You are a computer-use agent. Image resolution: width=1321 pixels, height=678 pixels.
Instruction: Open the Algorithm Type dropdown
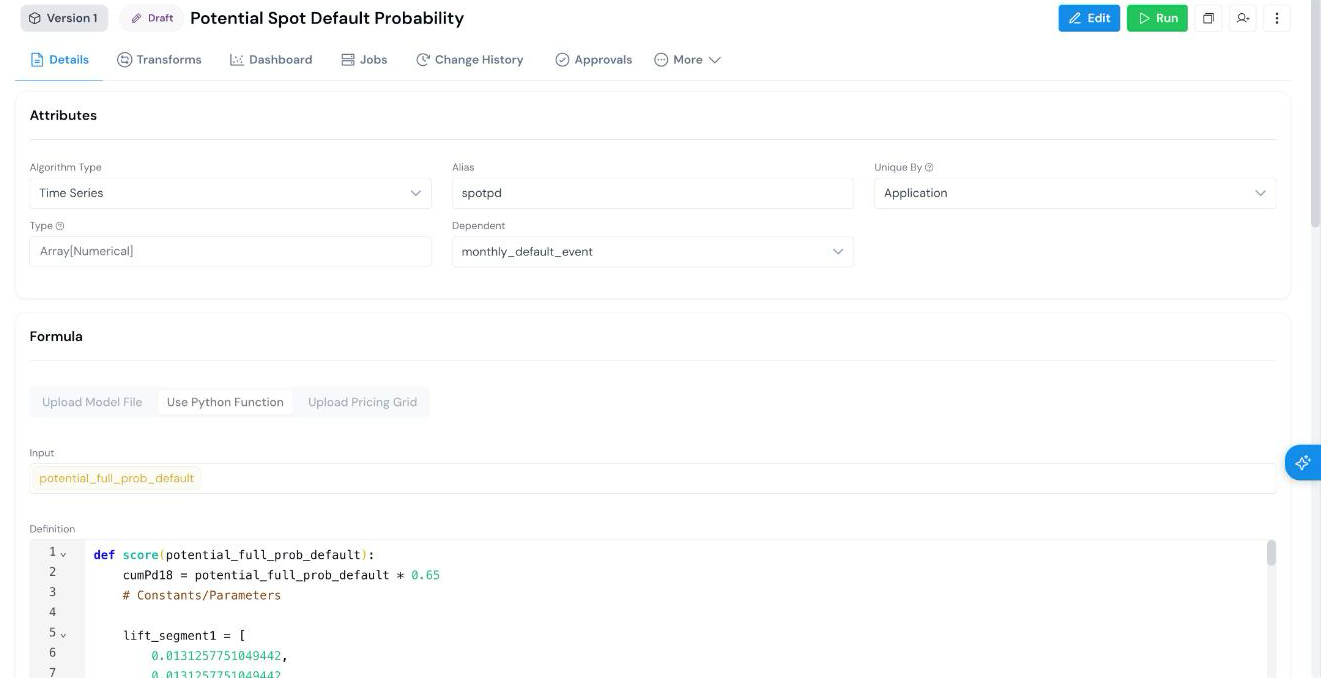pyautogui.click(x=230, y=193)
